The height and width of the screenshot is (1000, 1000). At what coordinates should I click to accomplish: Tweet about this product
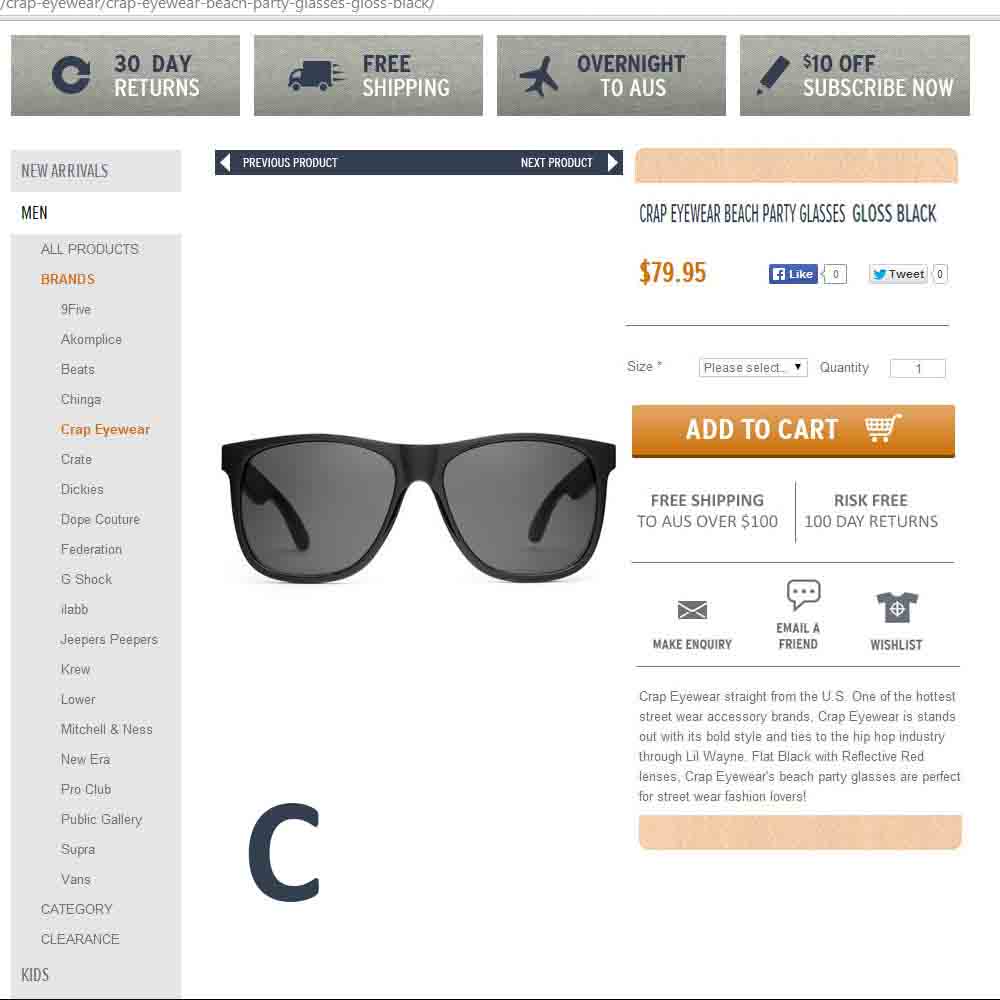click(899, 274)
